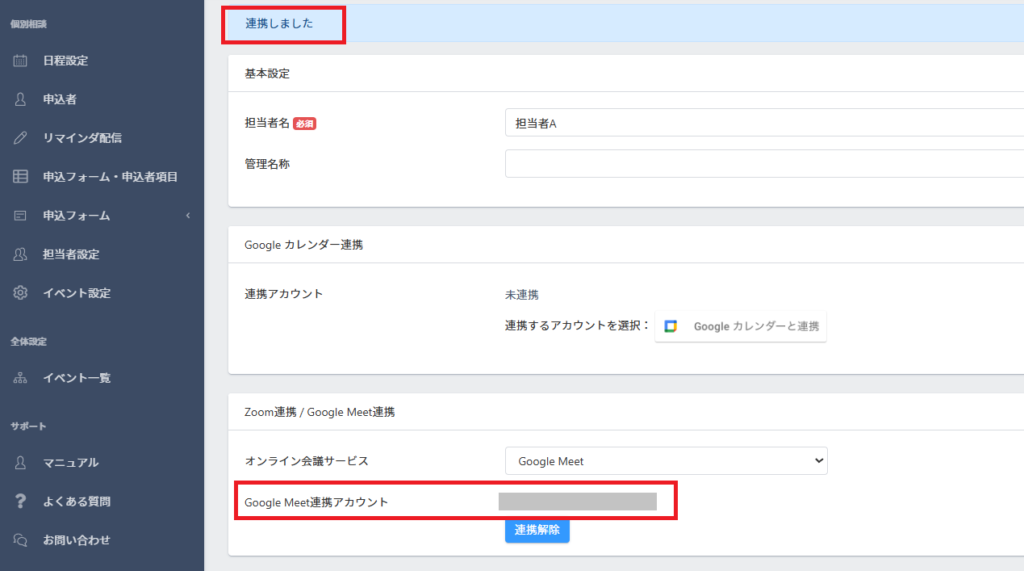
Task: Click the calendar icon beside 日程設定
Action: point(20,61)
